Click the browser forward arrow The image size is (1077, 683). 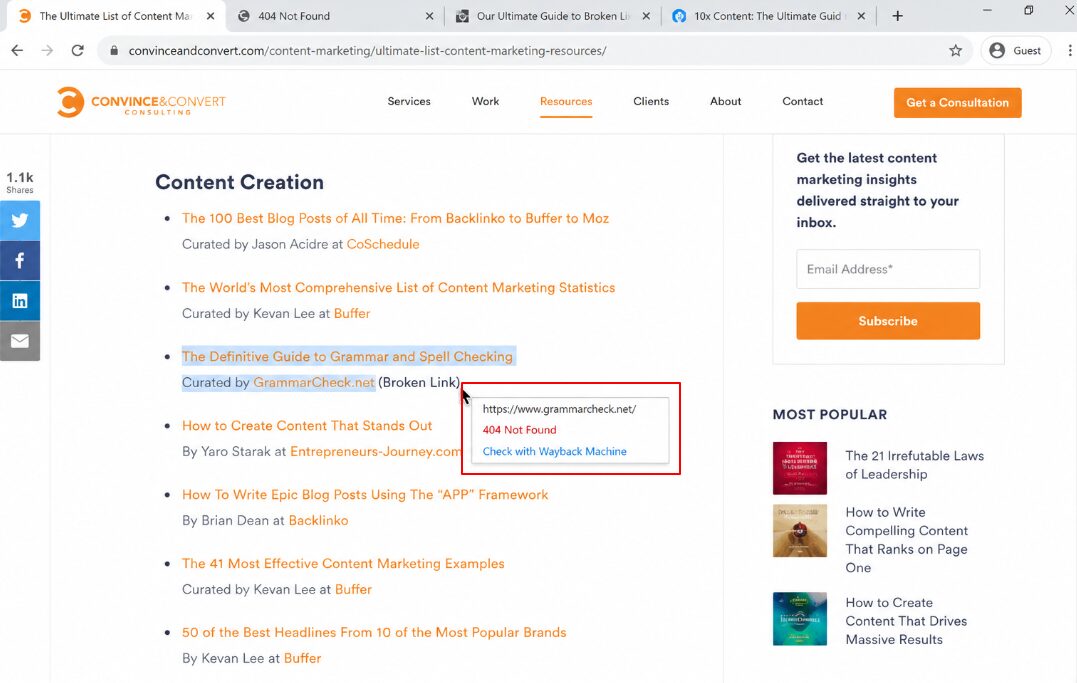(x=47, y=50)
